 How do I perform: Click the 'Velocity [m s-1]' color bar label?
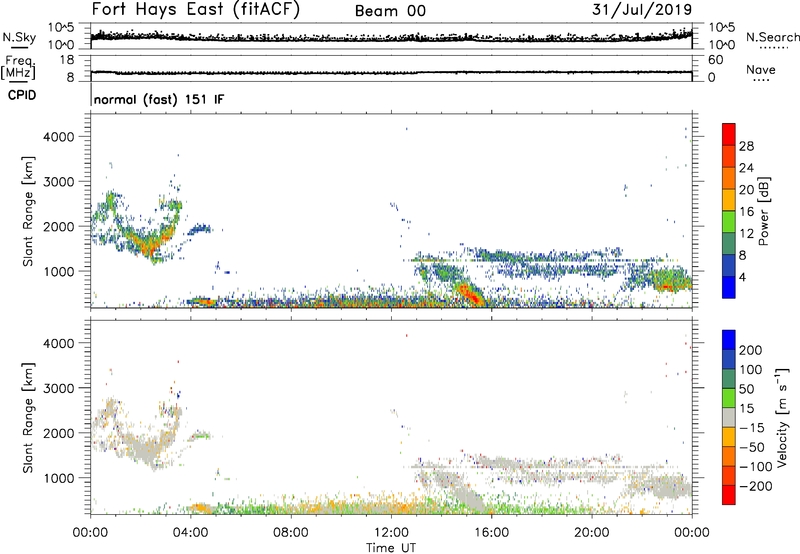(782, 417)
